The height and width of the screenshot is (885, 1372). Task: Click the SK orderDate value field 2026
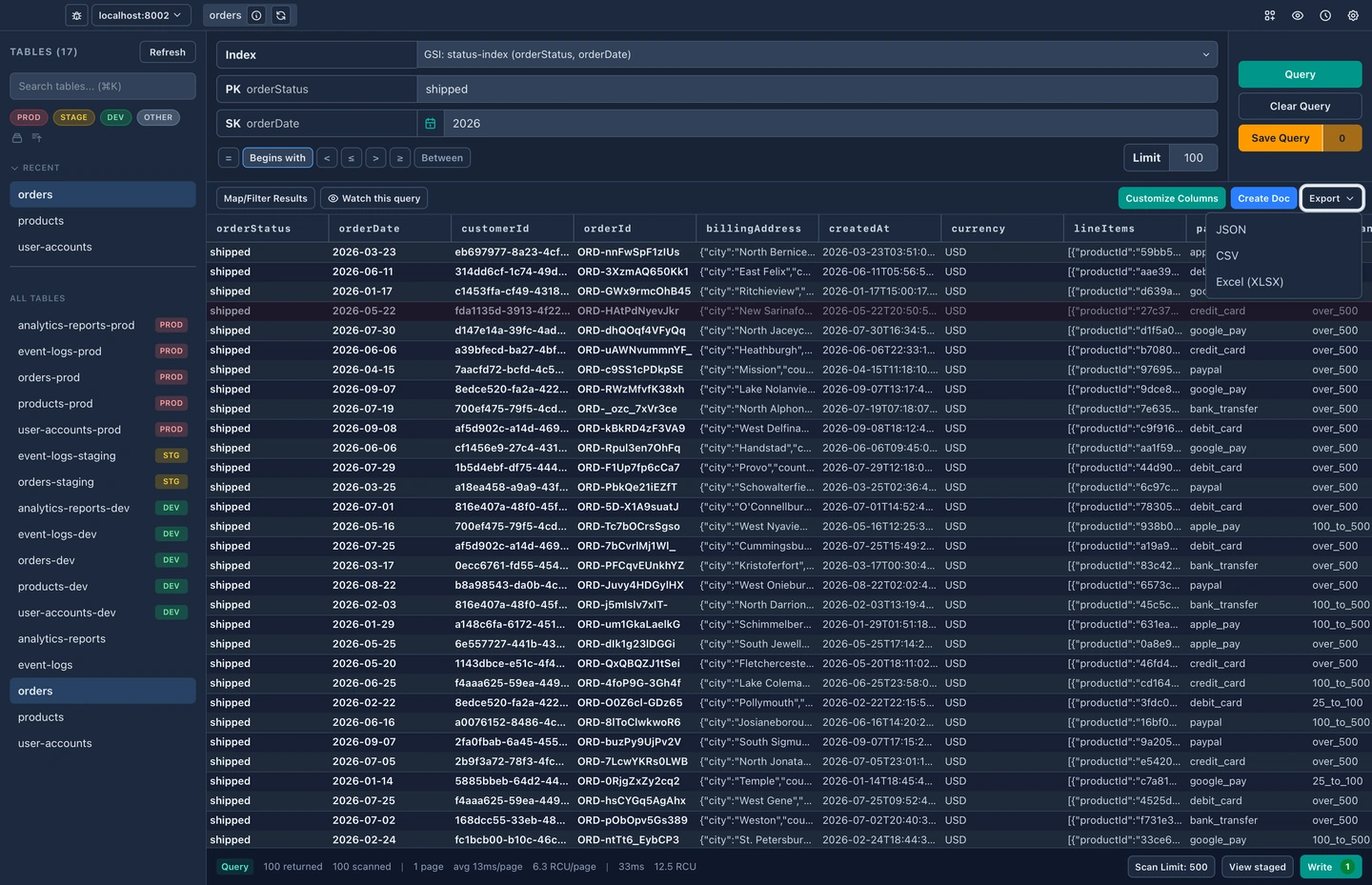[x=830, y=124]
